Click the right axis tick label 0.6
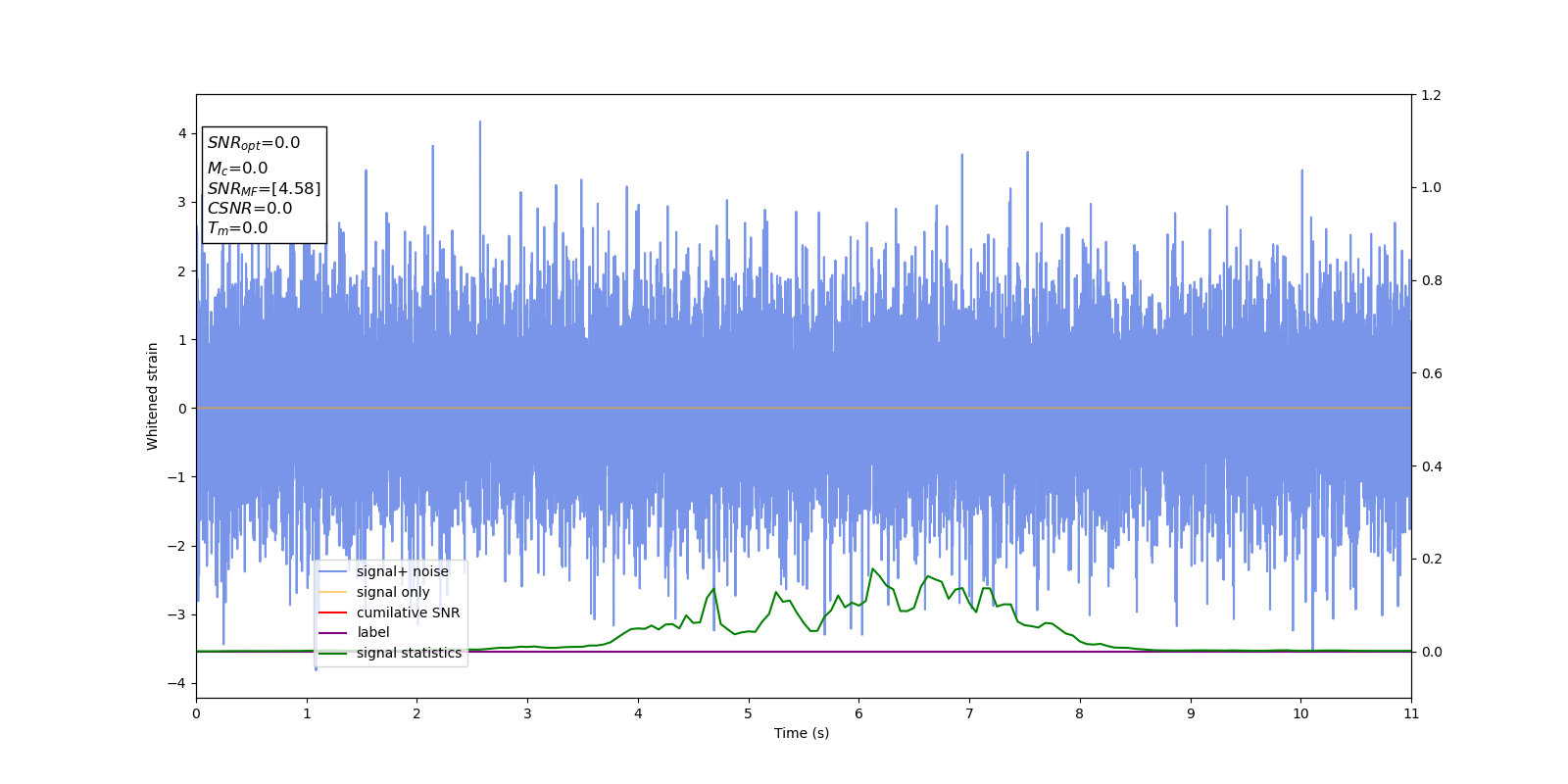 (1432, 373)
